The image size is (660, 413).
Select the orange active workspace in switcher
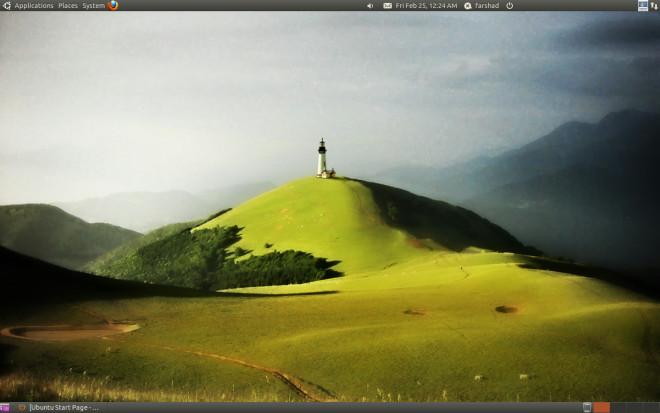(601, 407)
